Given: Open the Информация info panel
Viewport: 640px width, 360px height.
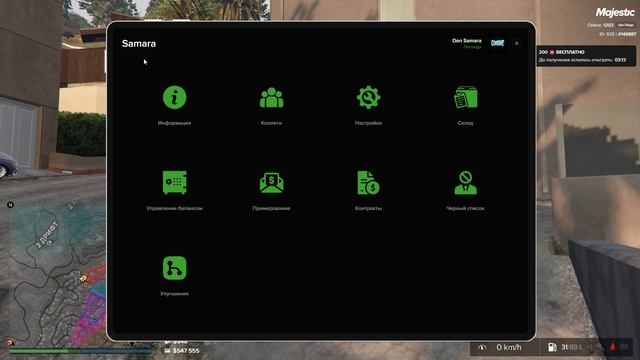Looking at the screenshot, I should pyautogui.click(x=174, y=98).
